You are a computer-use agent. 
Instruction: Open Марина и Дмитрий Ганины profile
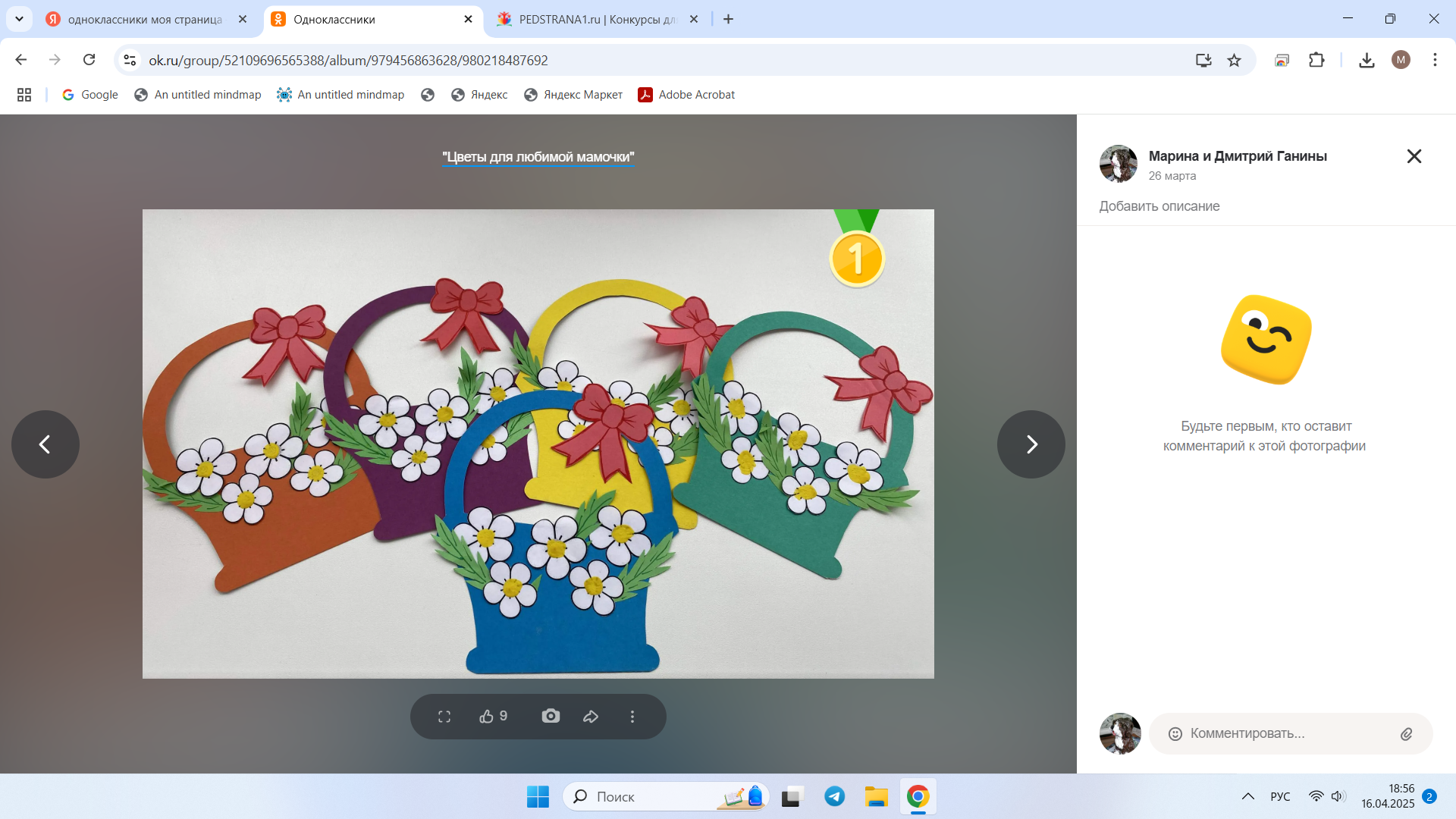[1238, 156]
